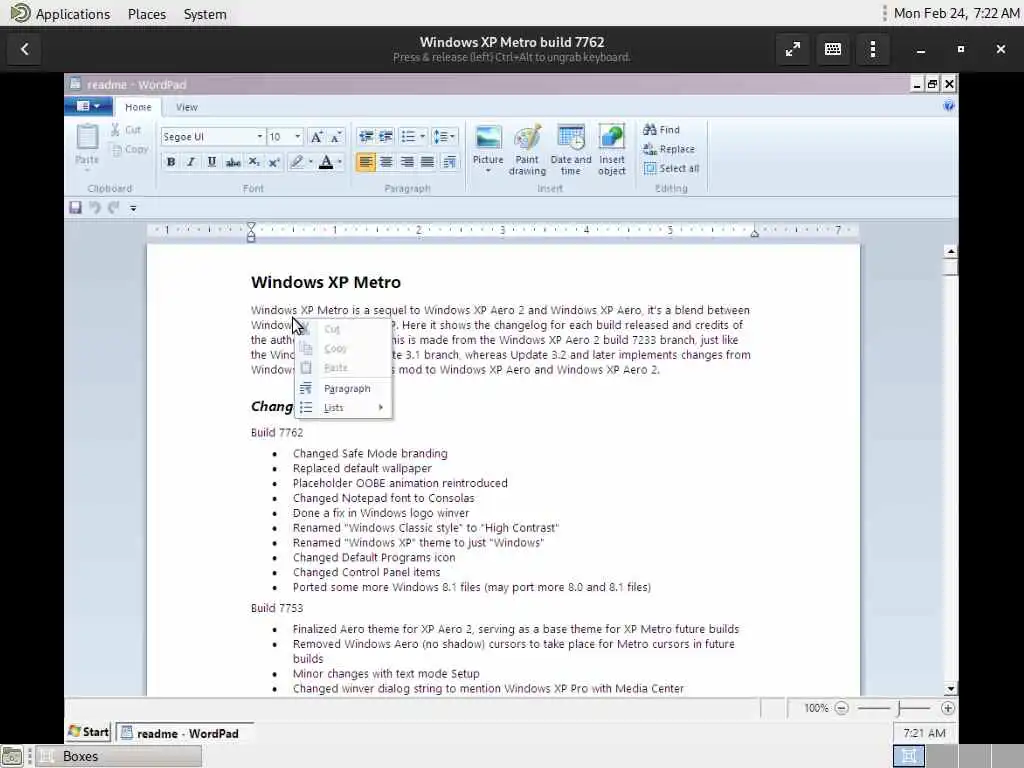
Task: Open WordPad help icon
Action: [949, 106]
